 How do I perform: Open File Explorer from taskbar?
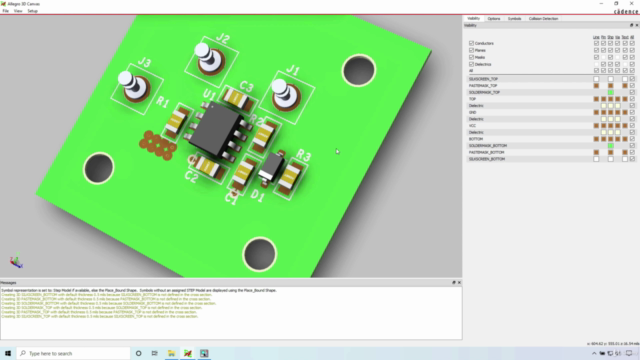tap(171, 353)
